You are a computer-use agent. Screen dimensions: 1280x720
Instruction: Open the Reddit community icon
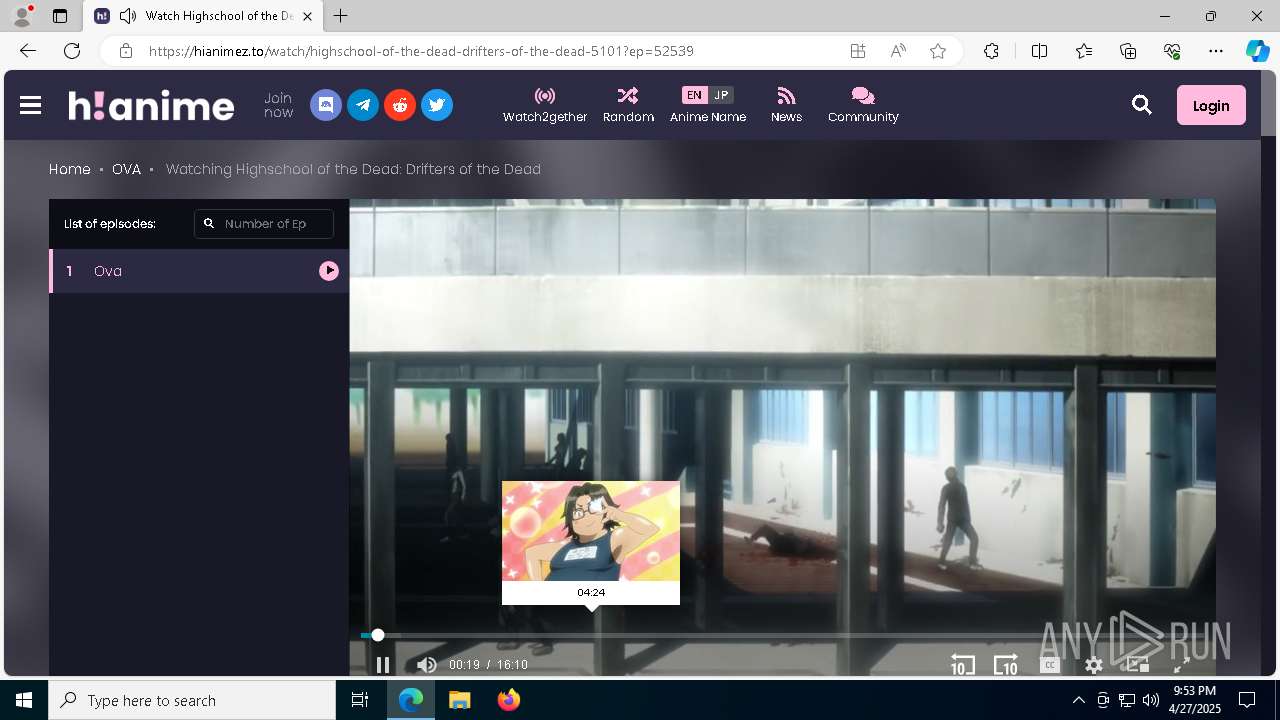point(400,105)
